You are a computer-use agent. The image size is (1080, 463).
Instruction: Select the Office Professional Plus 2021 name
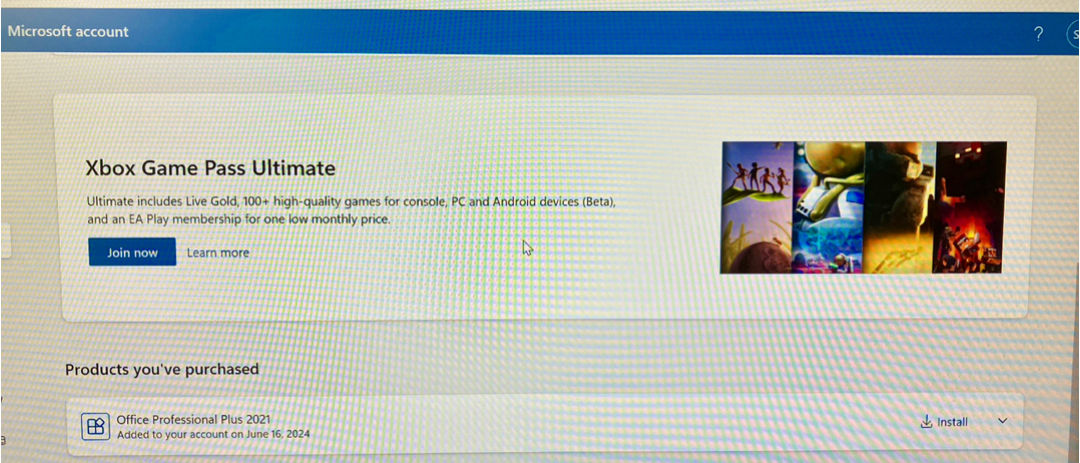pyautogui.click(x=194, y=419)
